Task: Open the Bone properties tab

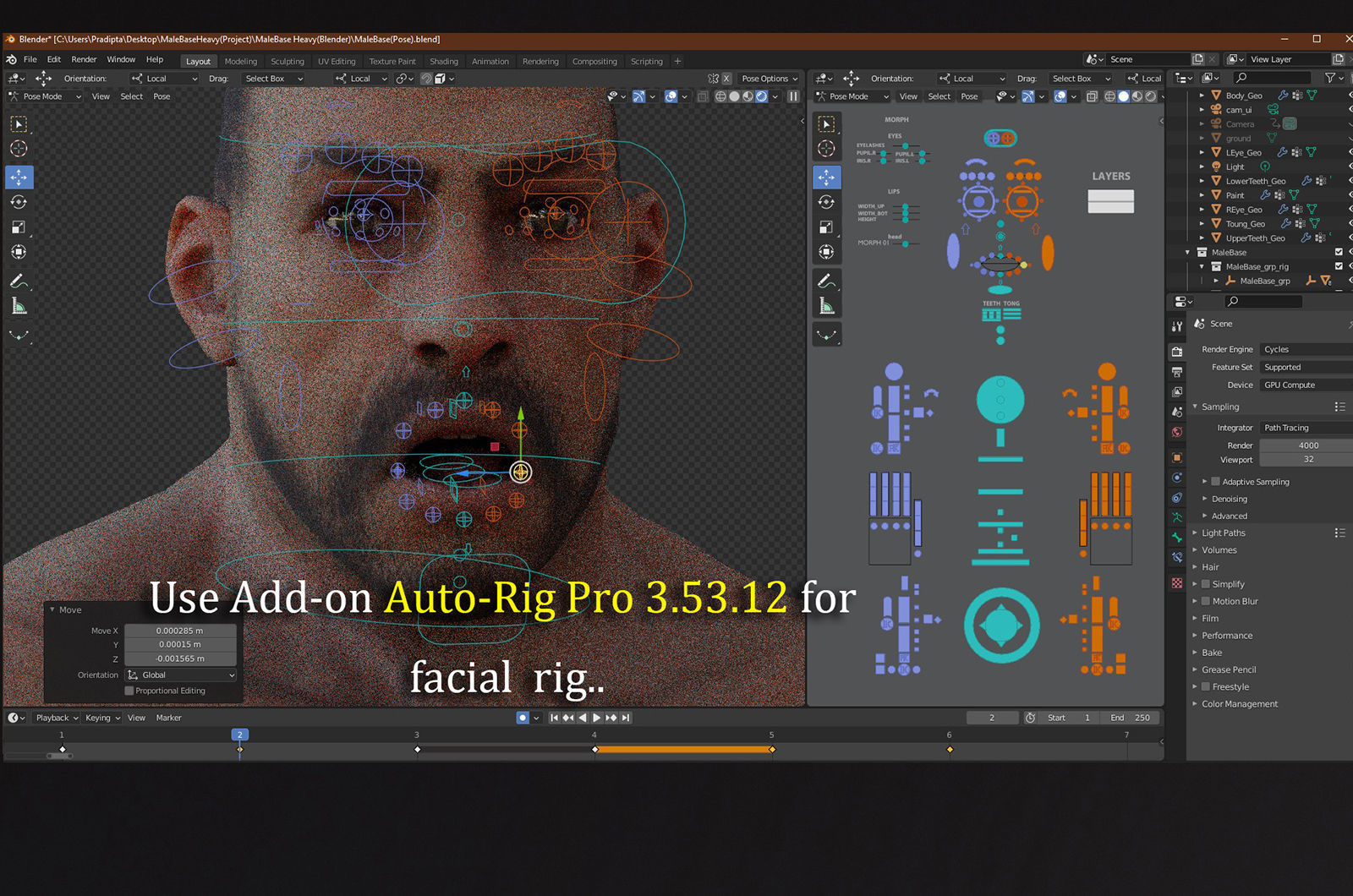Action: [x=1177, y=538]
